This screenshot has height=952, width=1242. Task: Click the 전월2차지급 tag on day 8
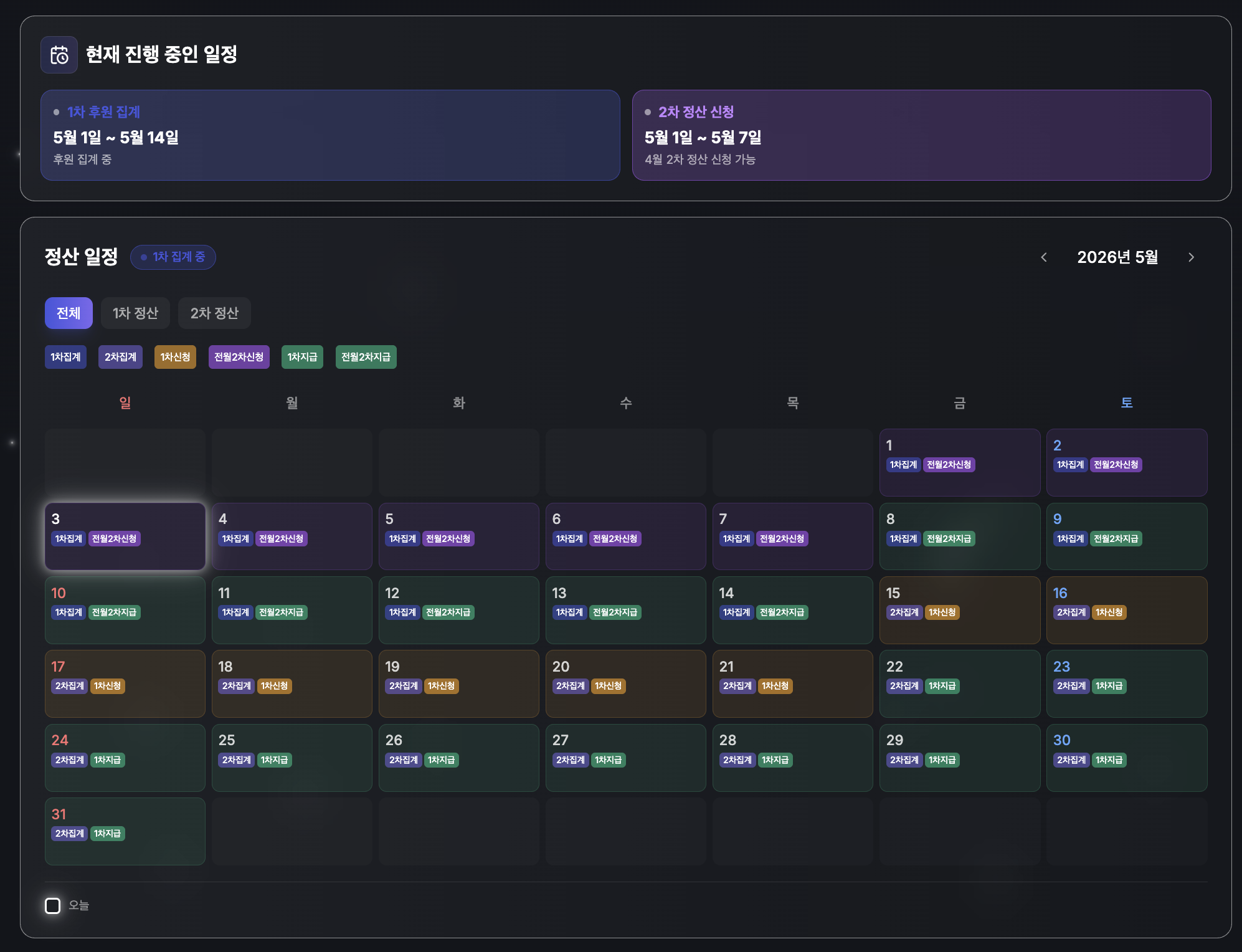click(x=949, y=538)
